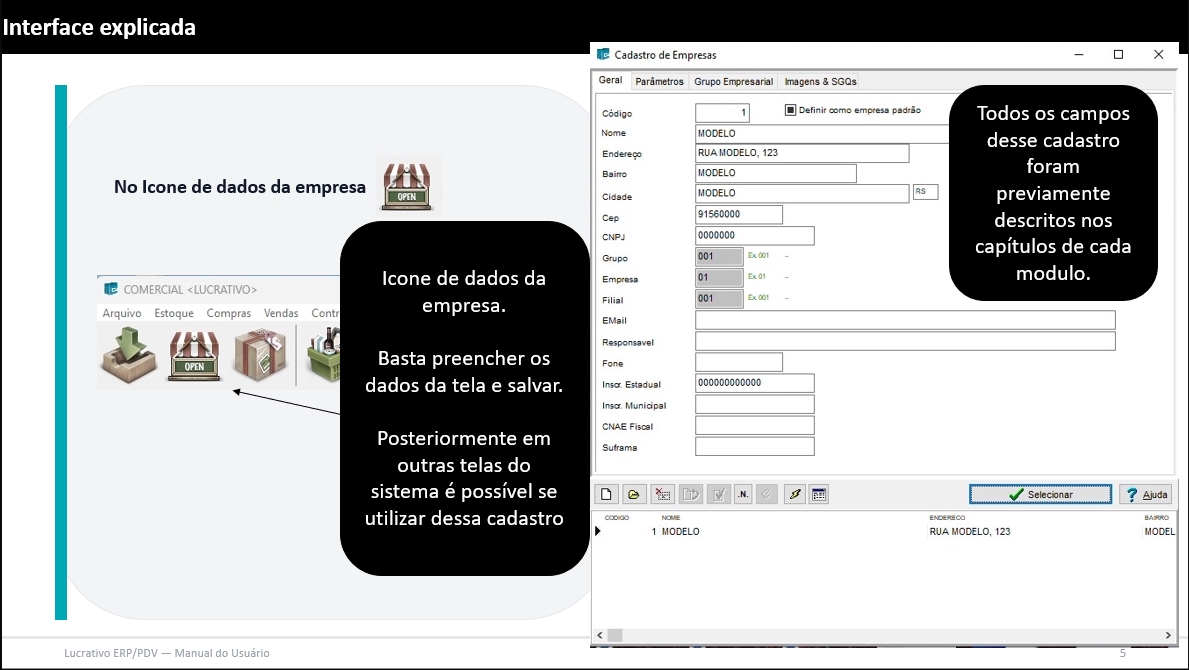
Task: Click the .N. toolbar button
Action: pyautogui.click(x=743, y=494)
